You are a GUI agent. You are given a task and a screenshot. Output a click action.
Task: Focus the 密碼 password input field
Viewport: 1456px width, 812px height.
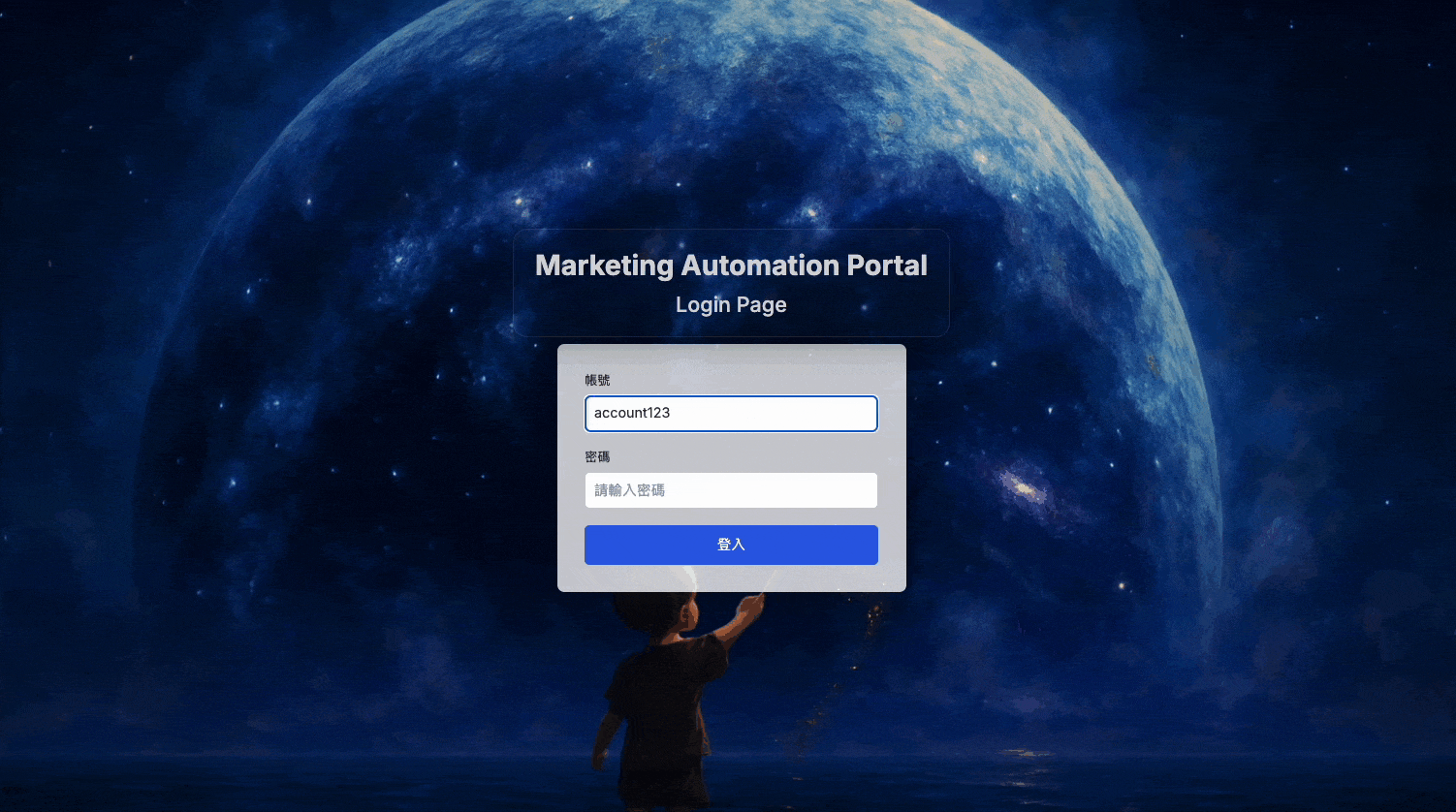coord(731,490)
